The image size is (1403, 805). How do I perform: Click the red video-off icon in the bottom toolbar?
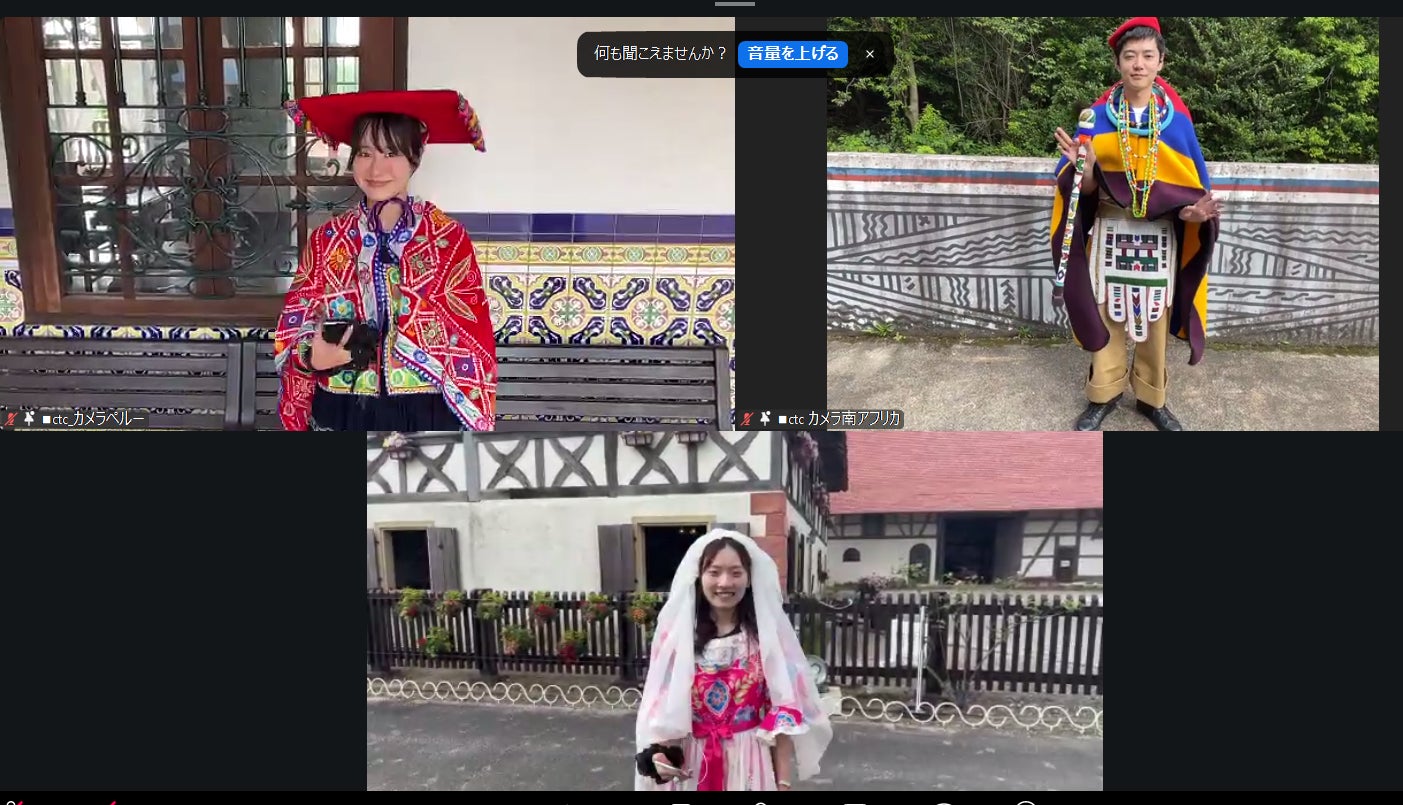pyautogui.click(x=112, y=801)
